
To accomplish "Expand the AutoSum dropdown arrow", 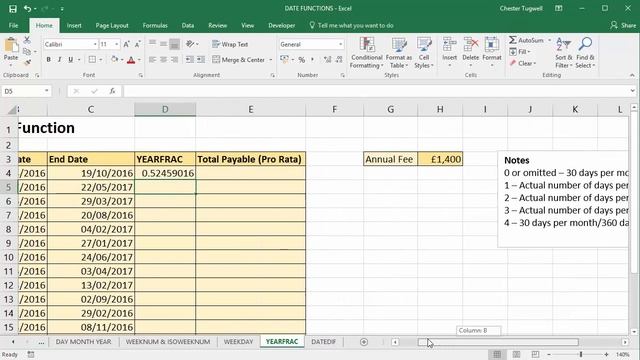I will tap(549, 40).
